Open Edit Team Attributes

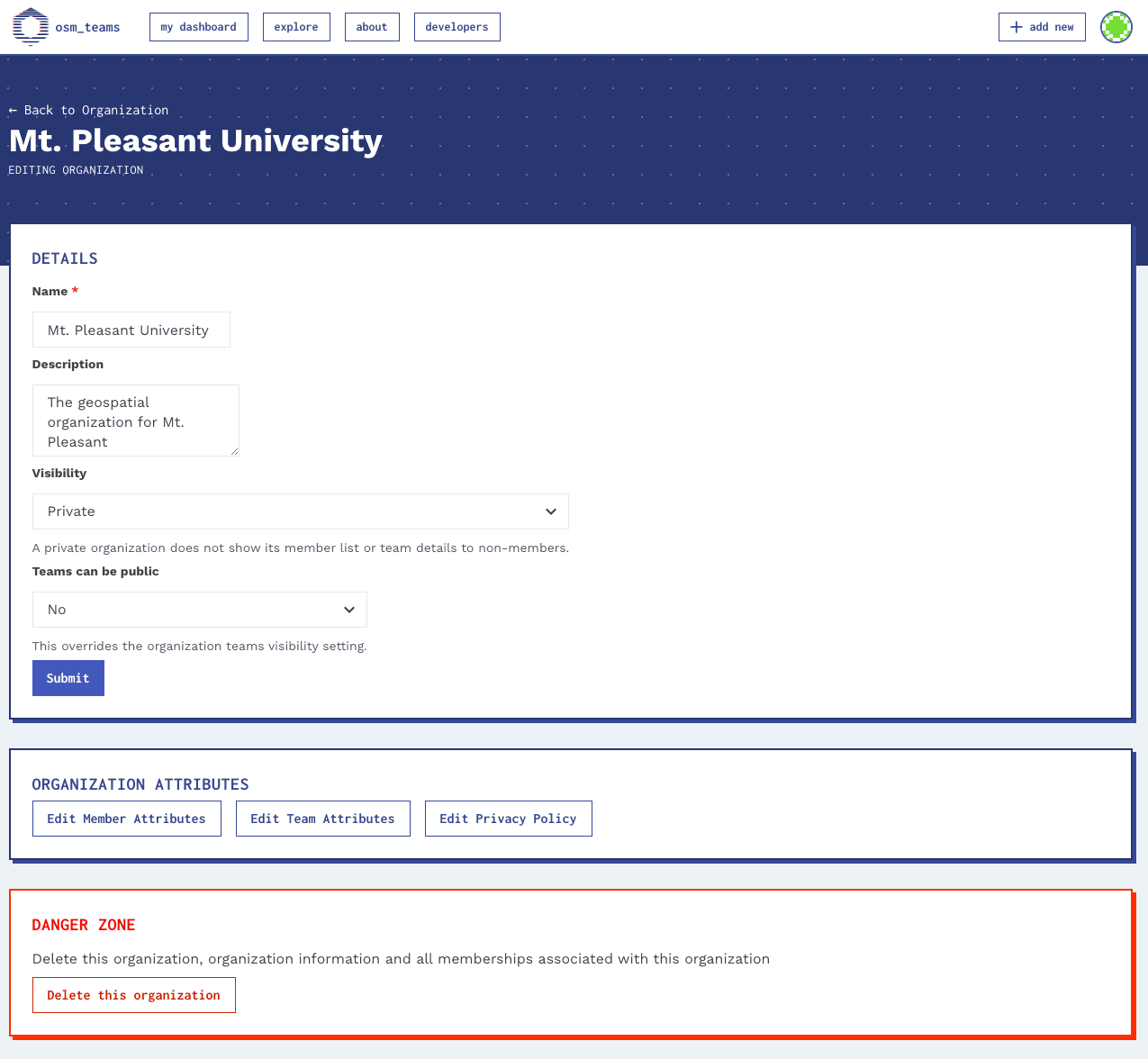coord(322,819)
